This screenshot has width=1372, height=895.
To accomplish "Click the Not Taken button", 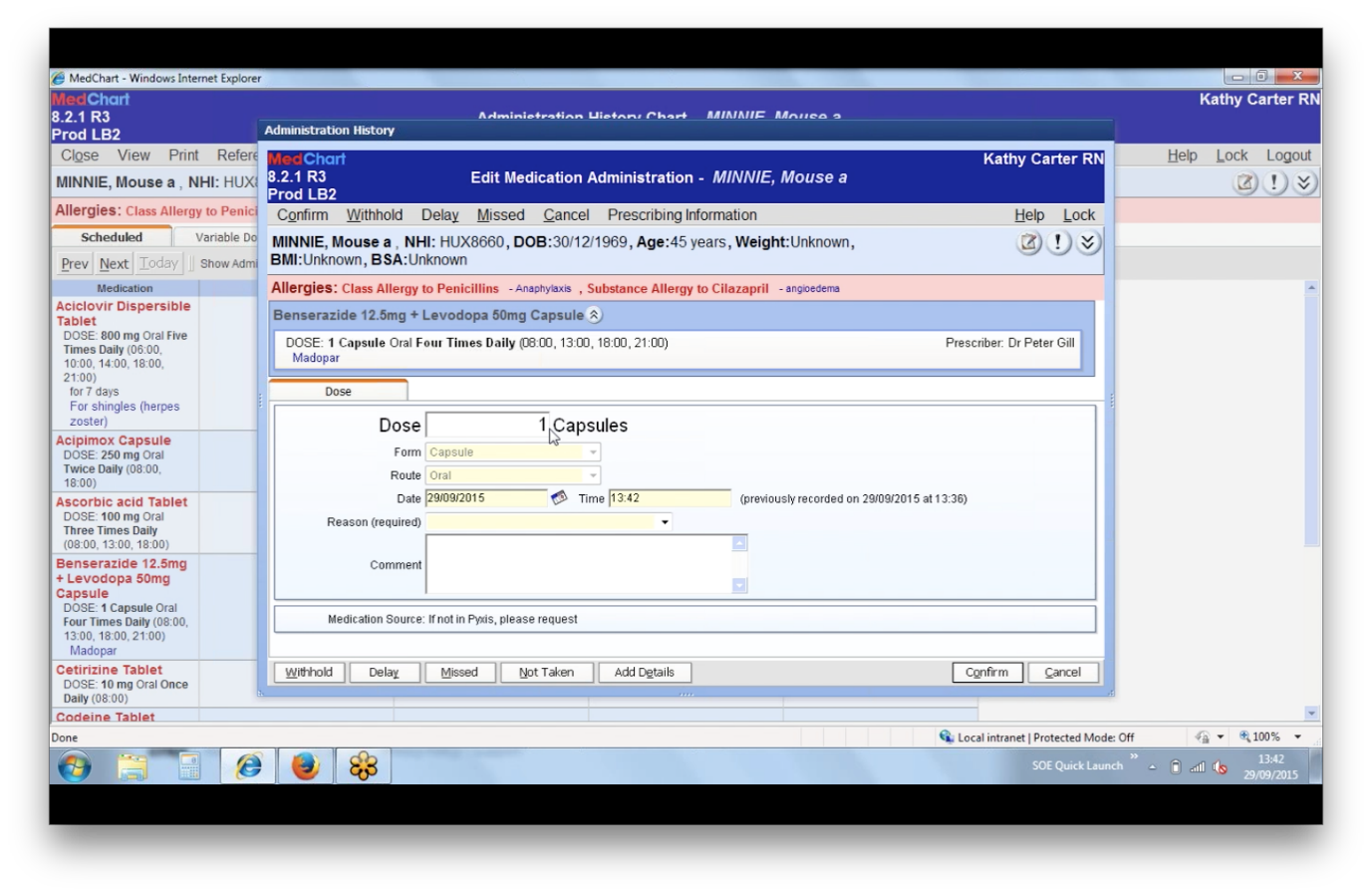I will pos(546,672).
